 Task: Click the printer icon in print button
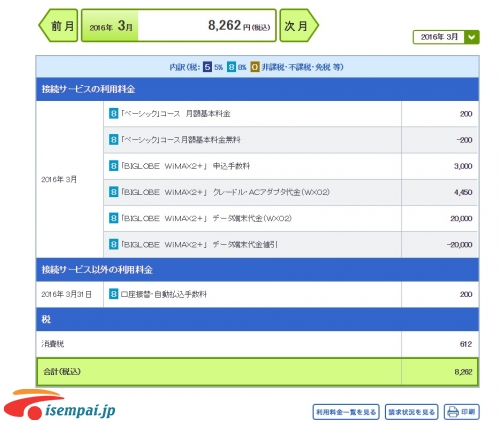(x=453, y=412)
